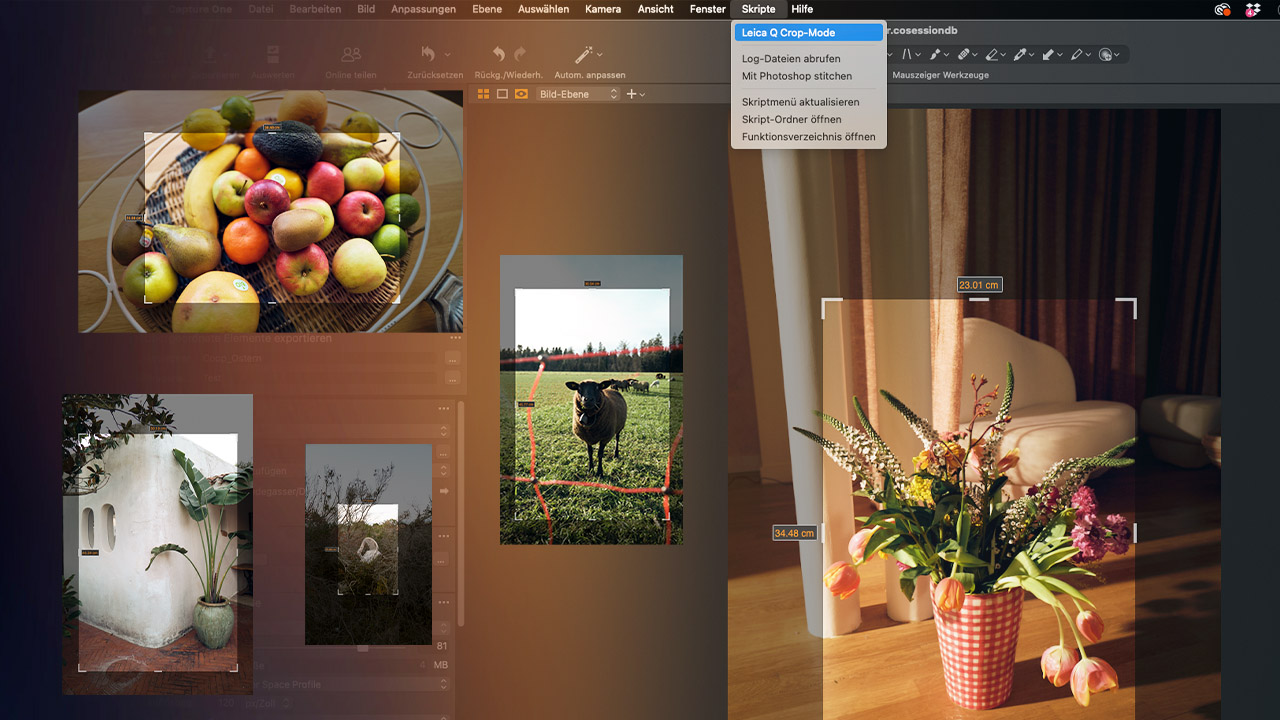Toggle the orange proof eye icon
Screen dimensions: 1280x720
(521, 94)
